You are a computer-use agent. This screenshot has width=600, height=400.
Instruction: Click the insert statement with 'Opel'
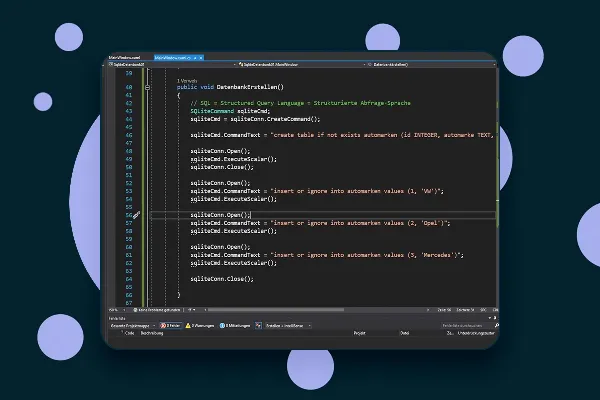(320, 223)
